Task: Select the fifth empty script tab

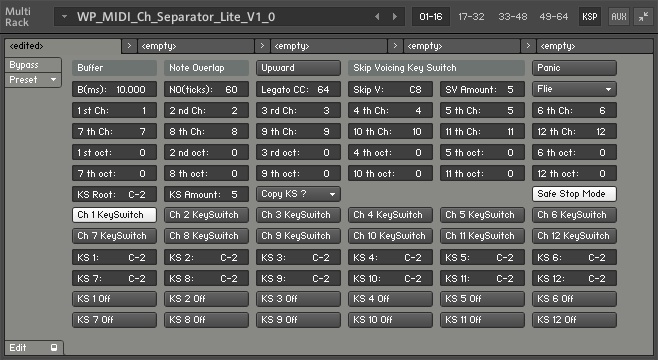Action: [595, 46]
